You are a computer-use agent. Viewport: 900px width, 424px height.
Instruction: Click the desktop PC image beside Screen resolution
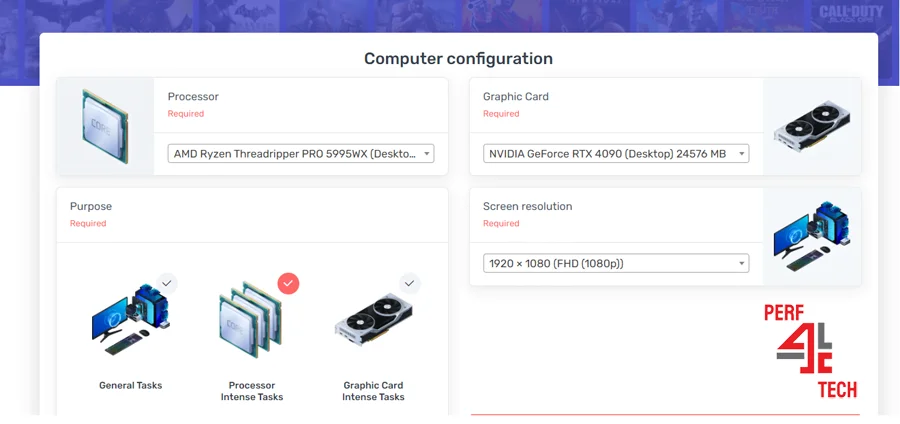coord(812,236)
